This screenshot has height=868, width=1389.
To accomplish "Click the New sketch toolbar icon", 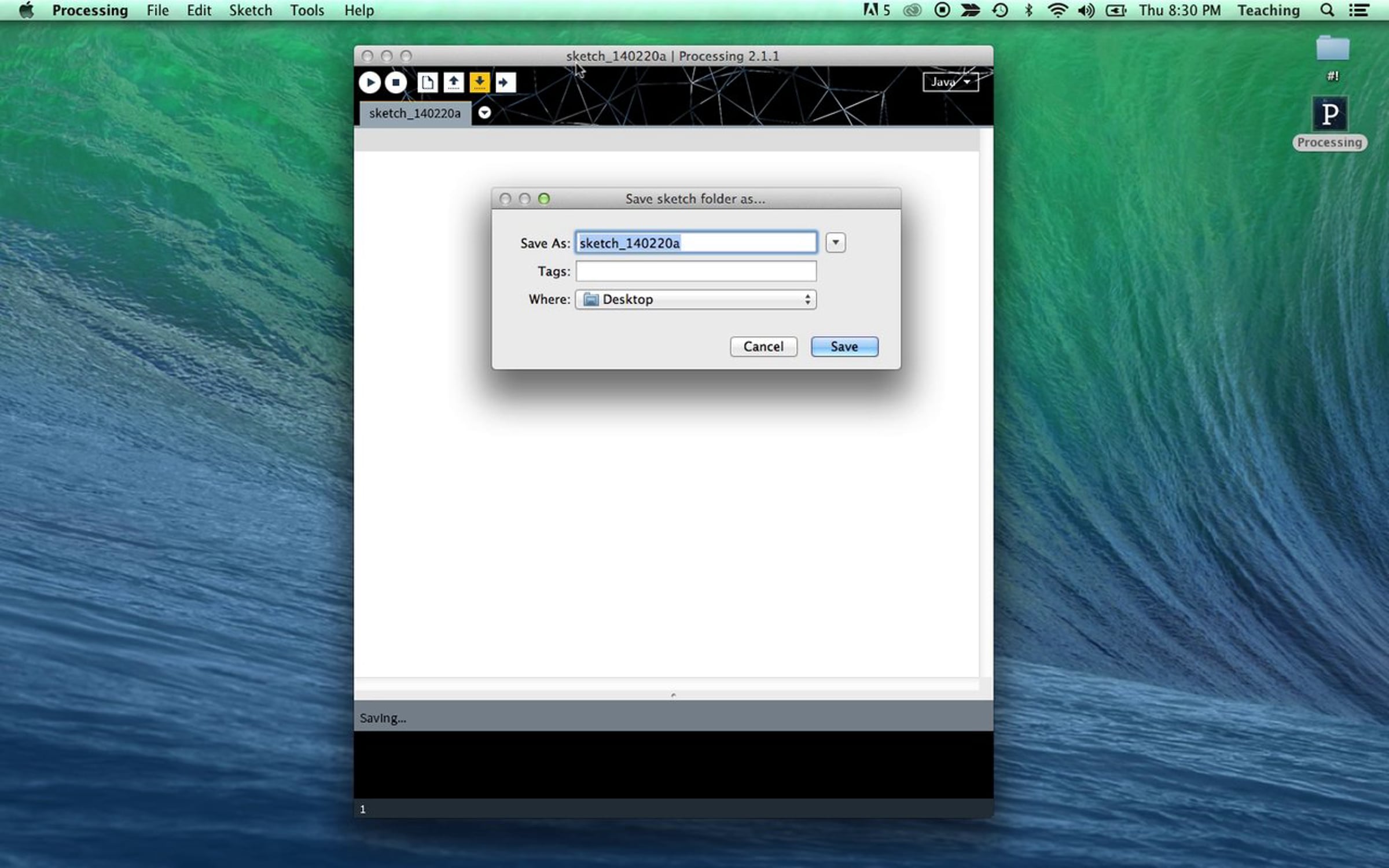I will tap(427, 82).
